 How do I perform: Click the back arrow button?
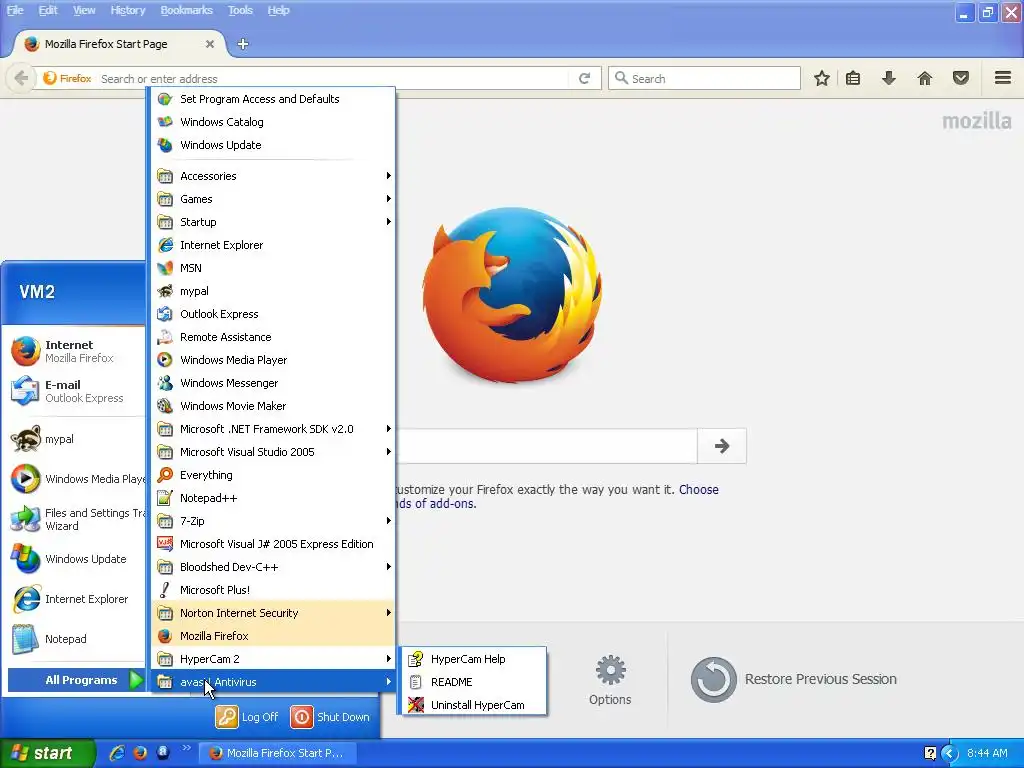click(x=21, y=78)
